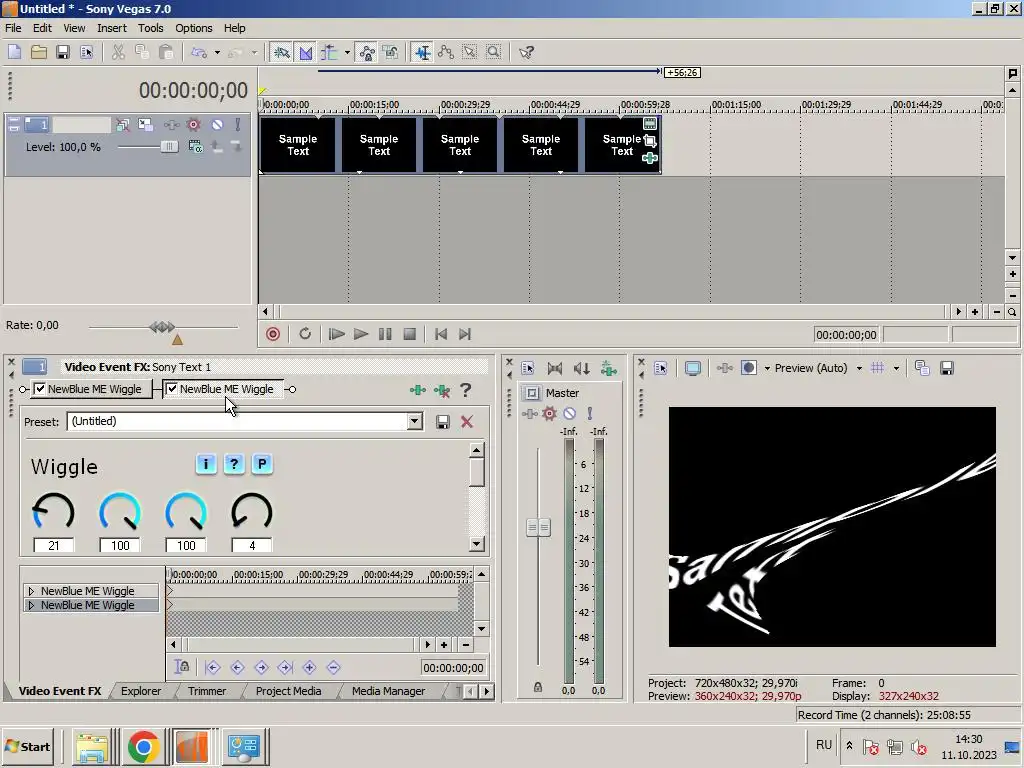Delete preset with red X
The image size is (1024, 768).
tap(467, 422)
